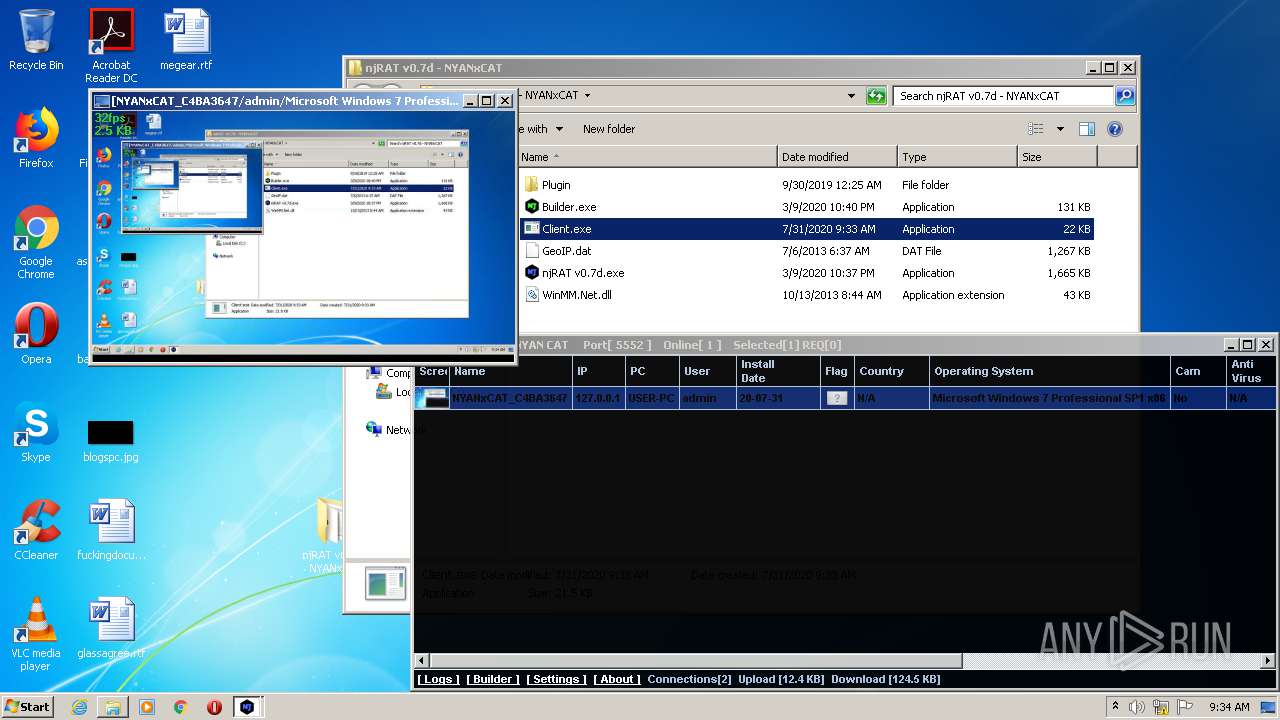The height and width of the screenshot is (720, 1280).
Task: Click the Explorer search magnifier icon
Action: 1125,96
